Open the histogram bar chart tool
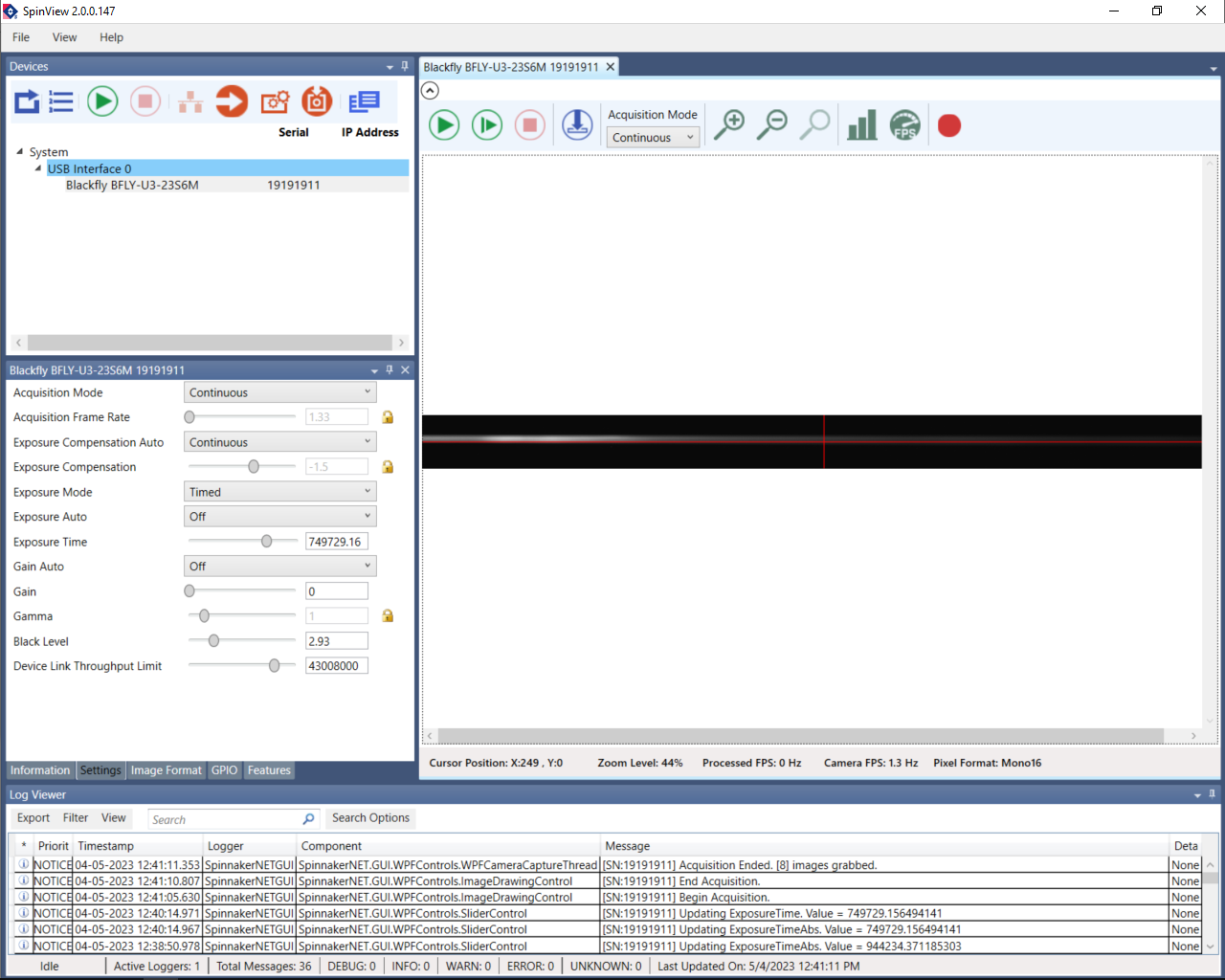Screen dimensions: 1225x980 pyautogui.click(x=861, y=125)
